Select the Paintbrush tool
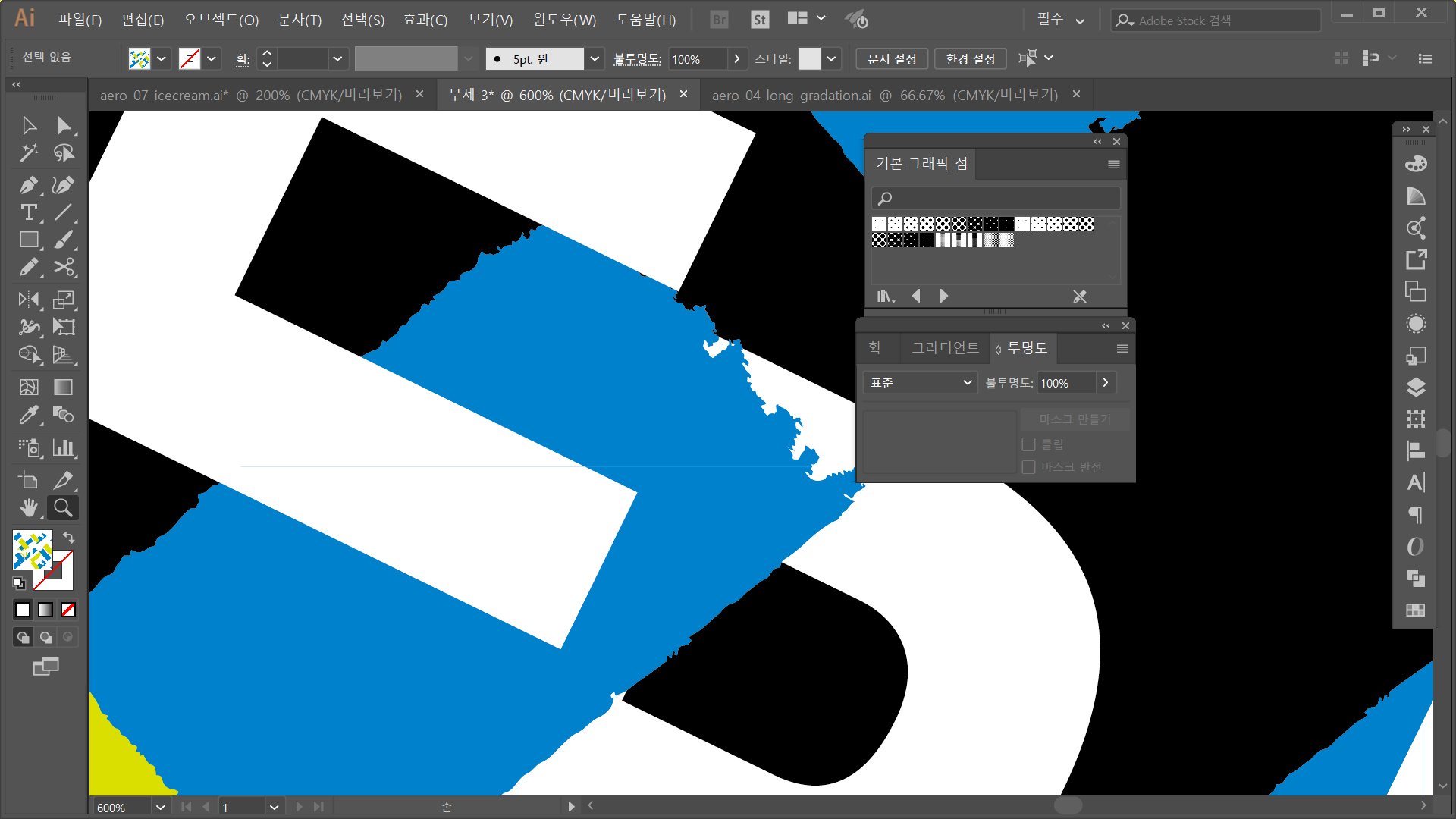 tap(64, 240)
